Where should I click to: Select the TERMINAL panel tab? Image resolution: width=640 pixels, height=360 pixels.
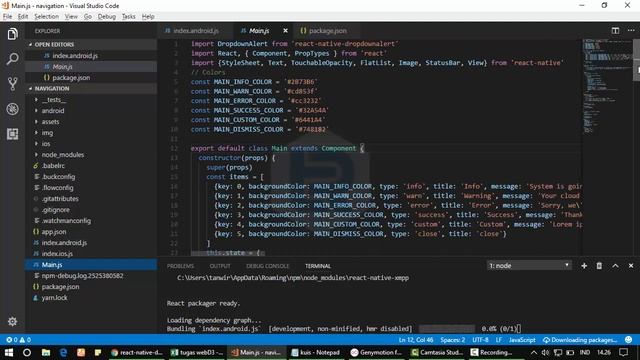(318, 266)
